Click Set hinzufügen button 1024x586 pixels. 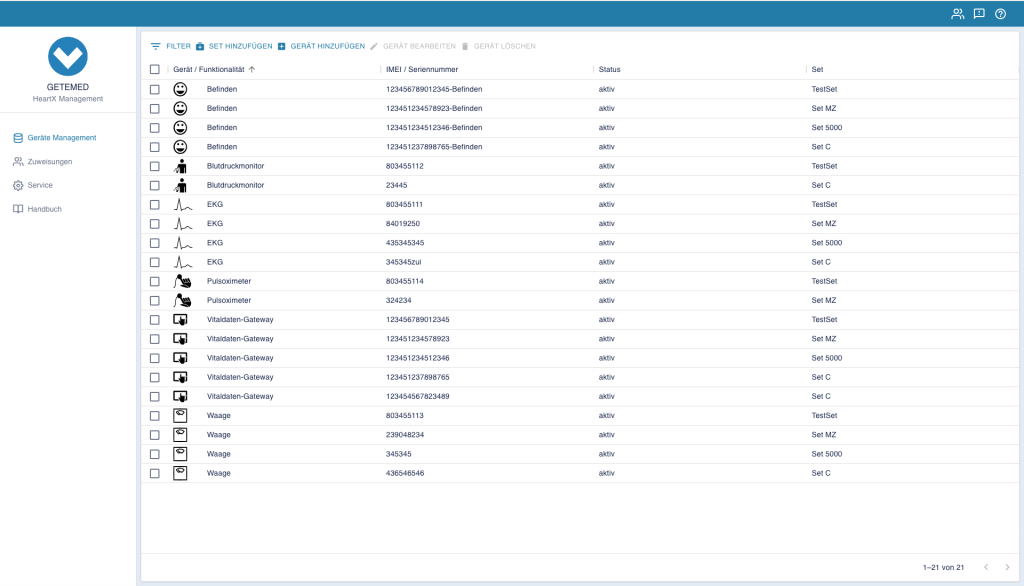coord(234,46)
